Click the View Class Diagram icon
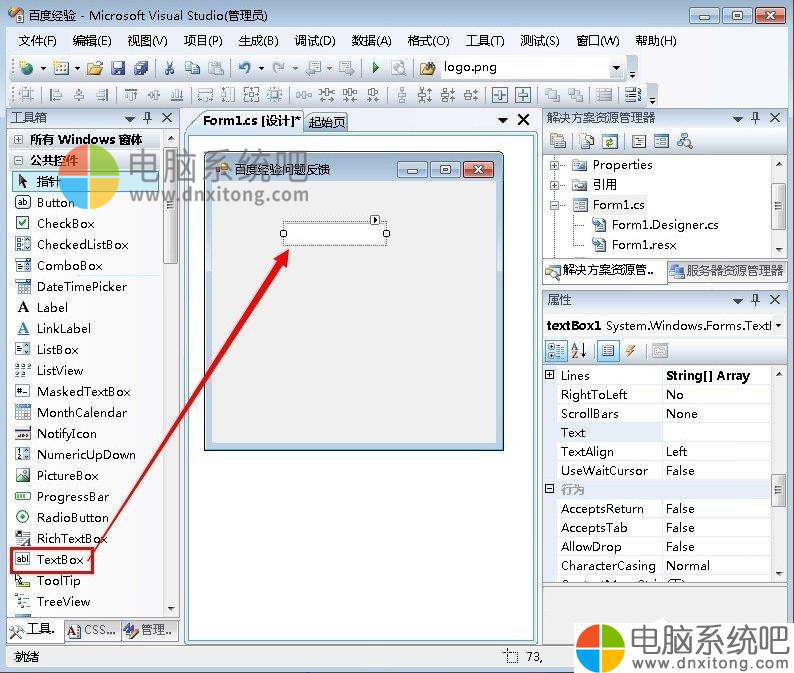 pos(685,141)
